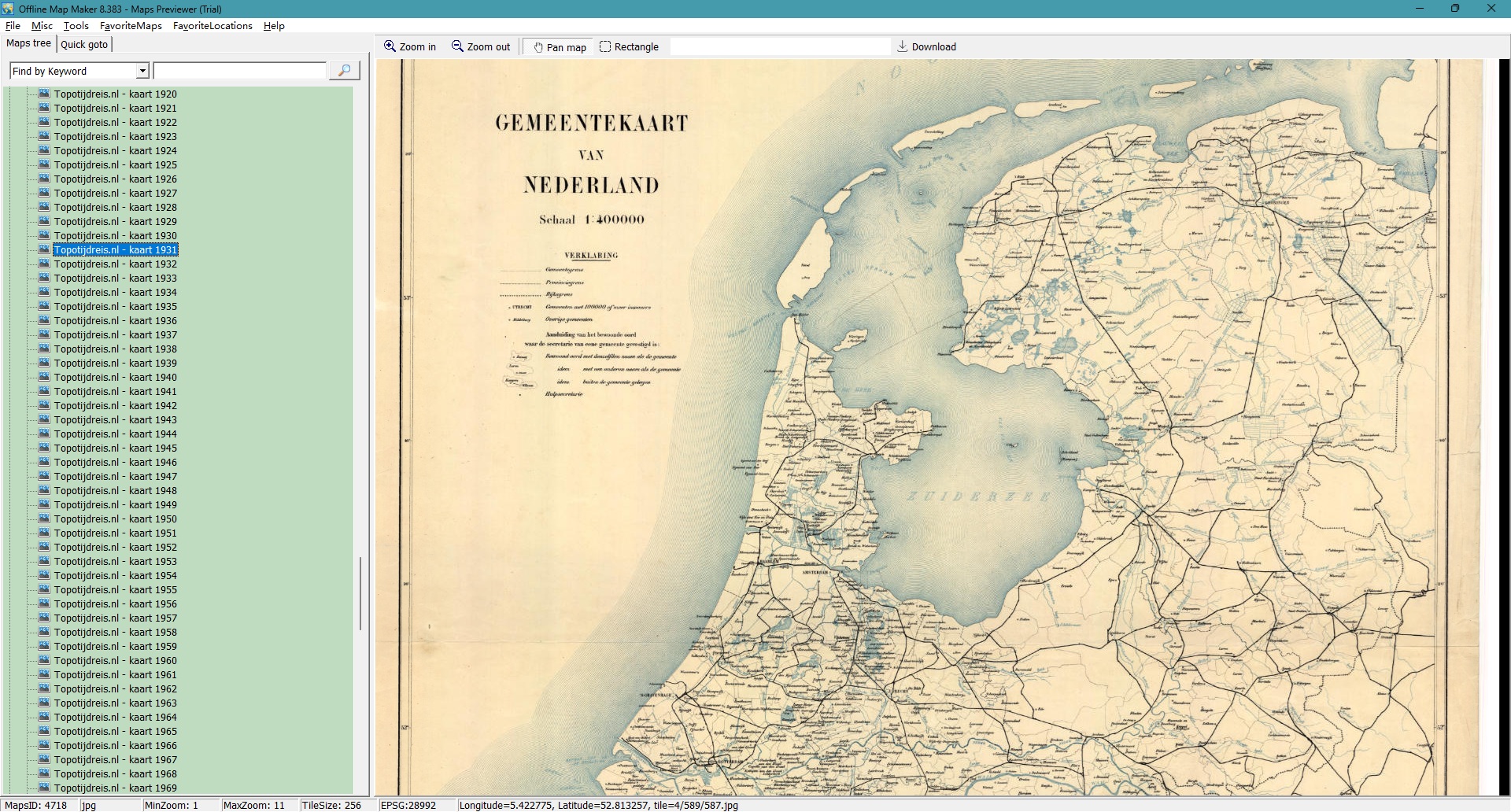1511x812 pixels.
Task: Open the Find by Keyword dropdown
Action: 142,71
